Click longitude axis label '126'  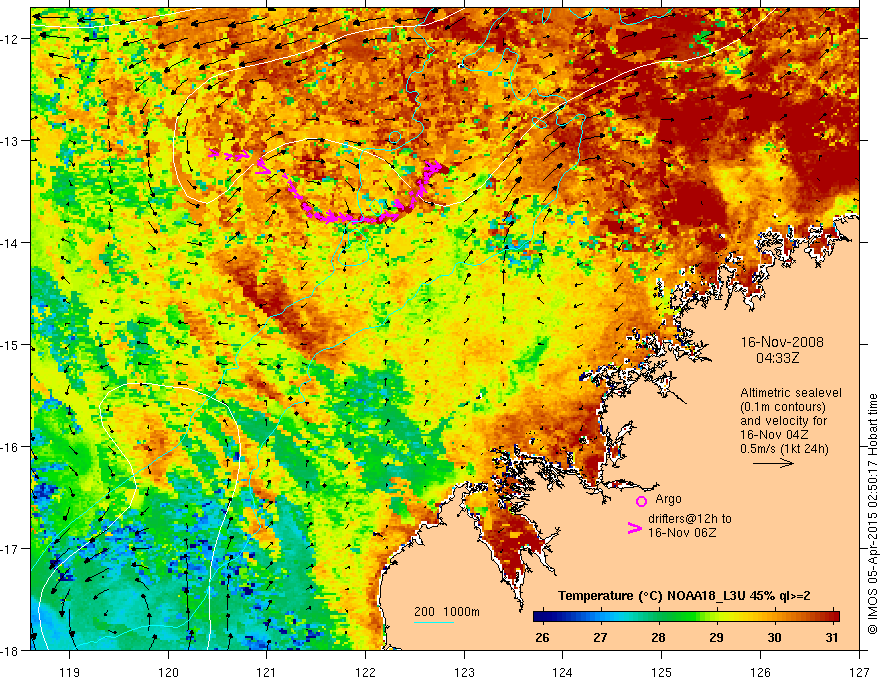[x=760, y=672]
